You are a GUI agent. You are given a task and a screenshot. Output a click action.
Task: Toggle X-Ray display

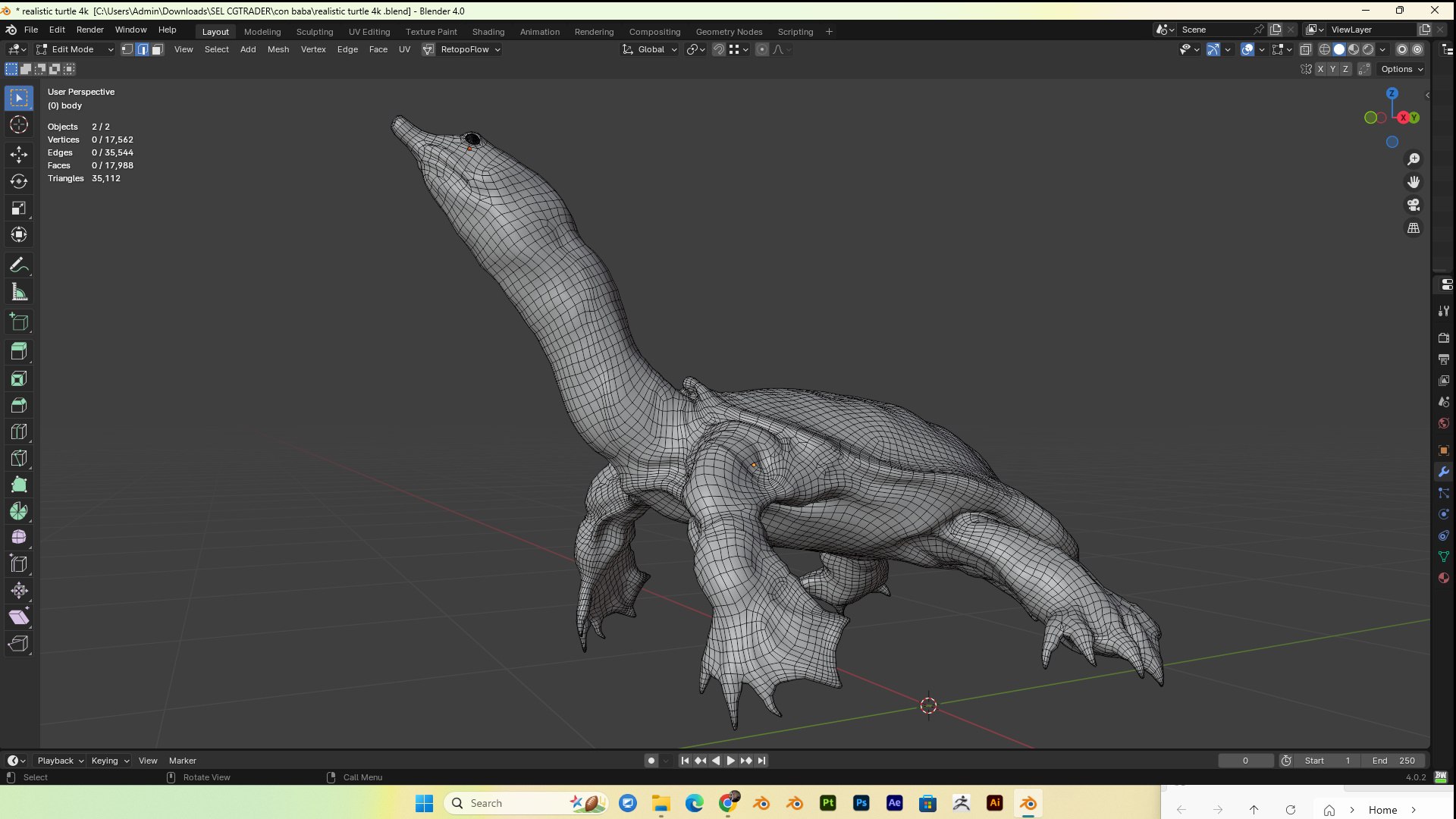click(1306, 49)
